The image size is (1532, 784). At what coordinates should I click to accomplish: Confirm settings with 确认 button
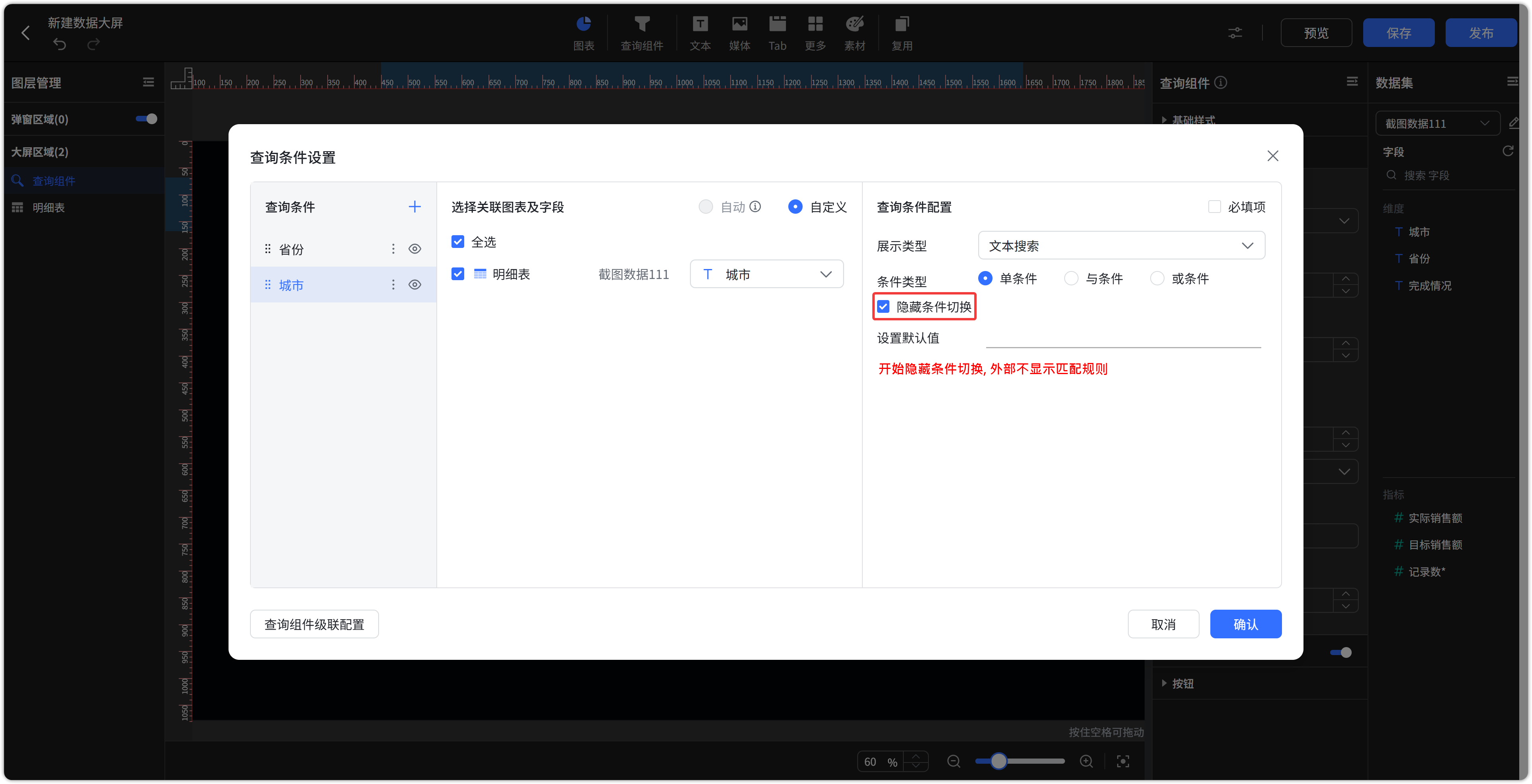pyautogui.click(x=1245, y=625)
